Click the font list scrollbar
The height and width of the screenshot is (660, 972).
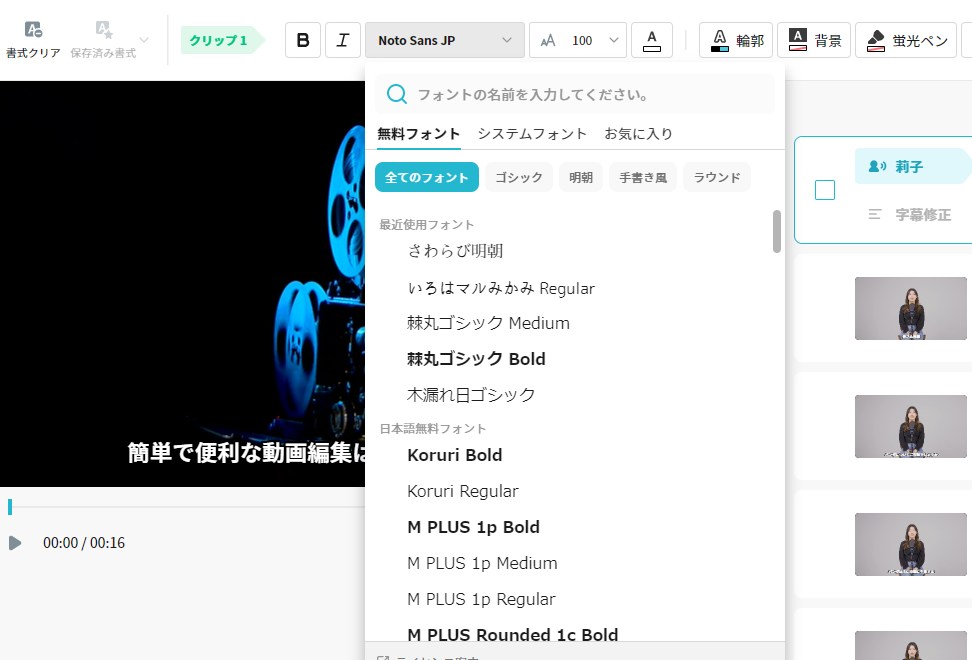[x=777, y=231]
